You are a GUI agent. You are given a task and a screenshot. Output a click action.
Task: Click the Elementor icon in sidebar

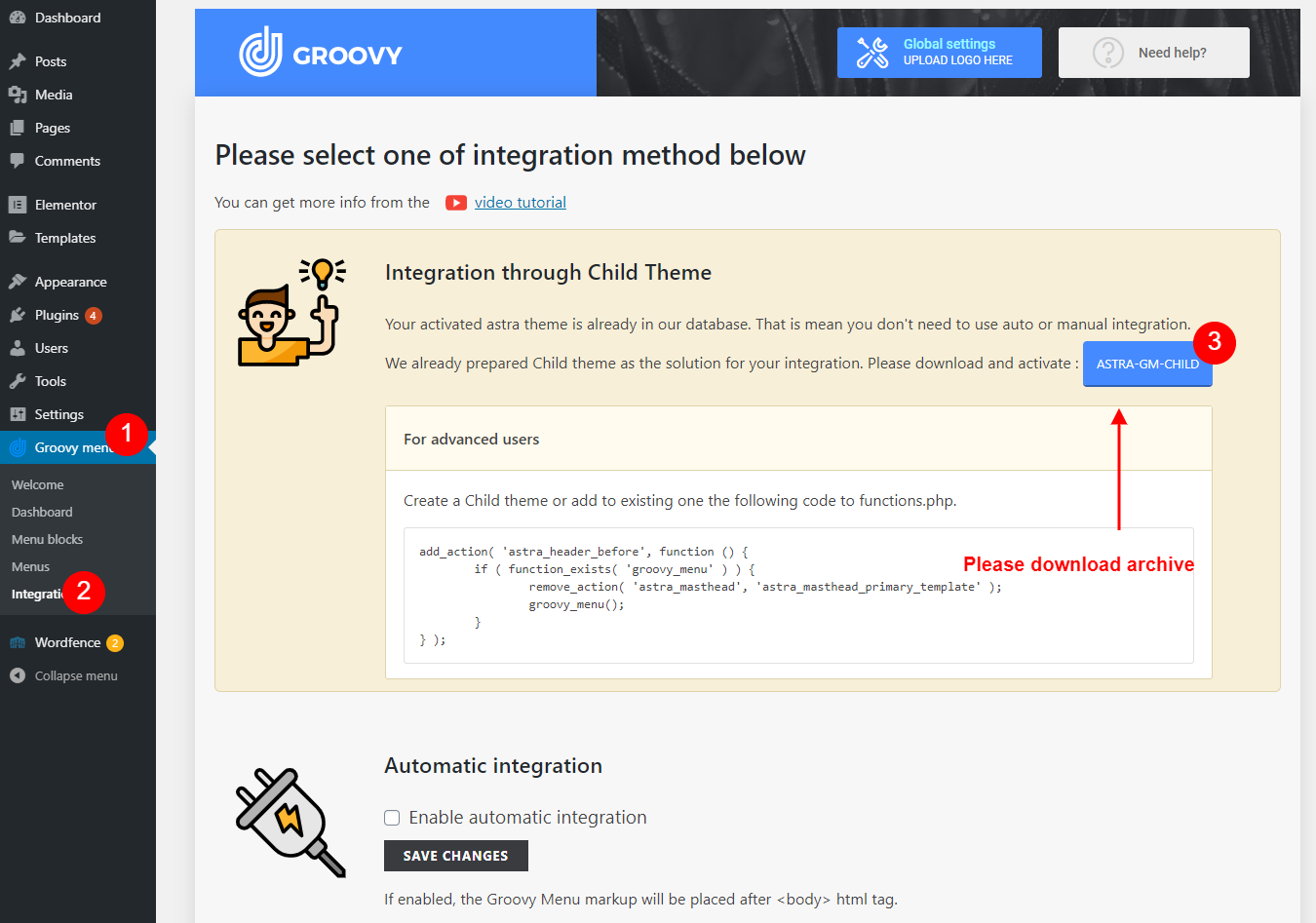pyautogui.click(x=18, y=205)
